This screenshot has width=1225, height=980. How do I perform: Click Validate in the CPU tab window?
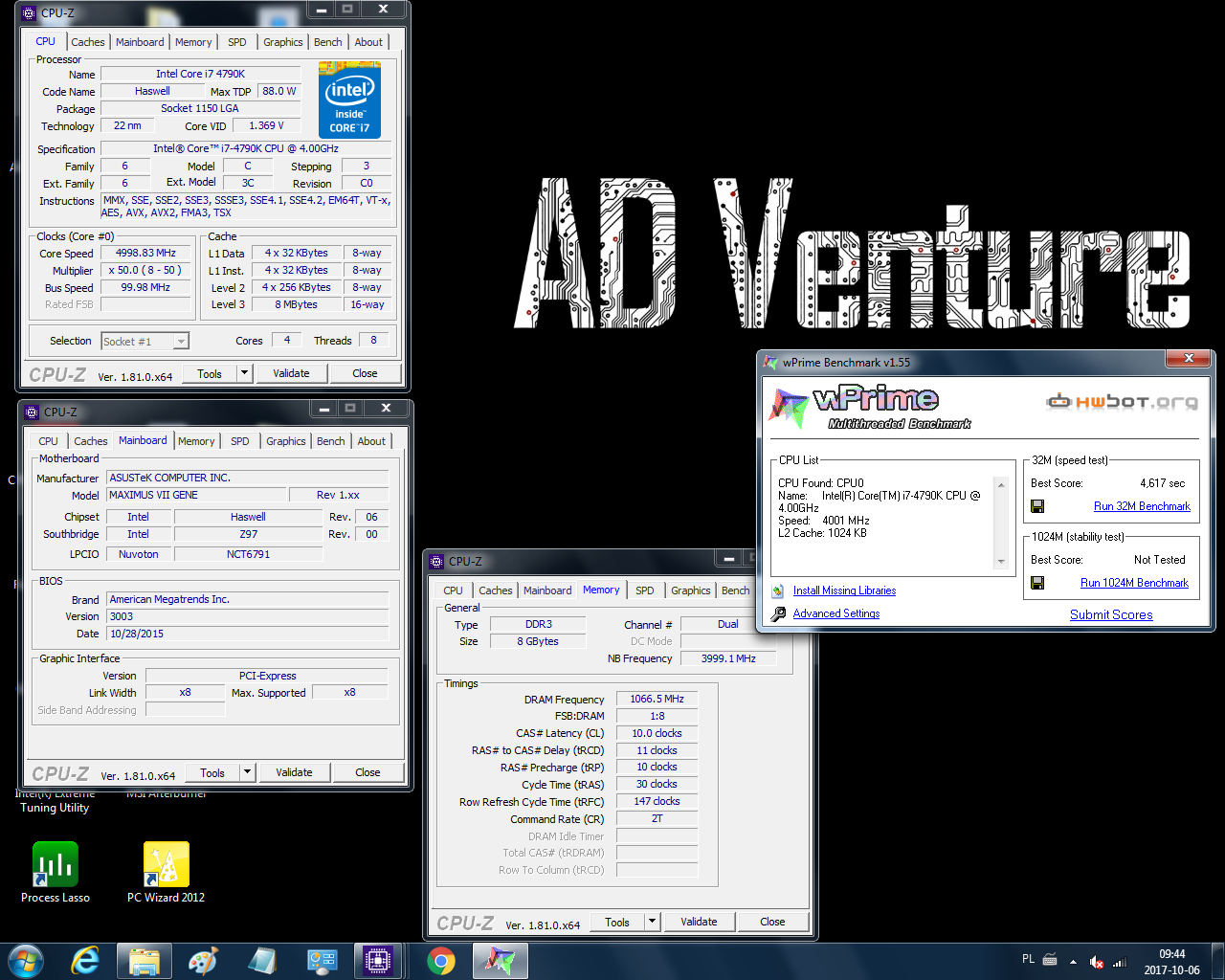click(291, 373)
